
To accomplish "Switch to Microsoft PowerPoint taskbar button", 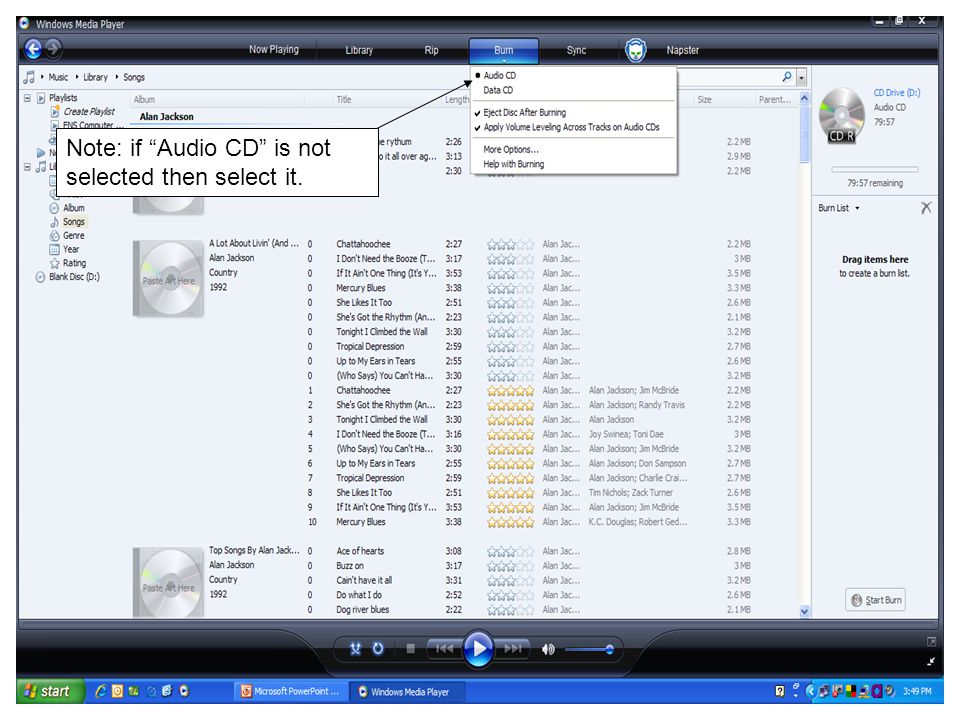I will coord(290,691).
